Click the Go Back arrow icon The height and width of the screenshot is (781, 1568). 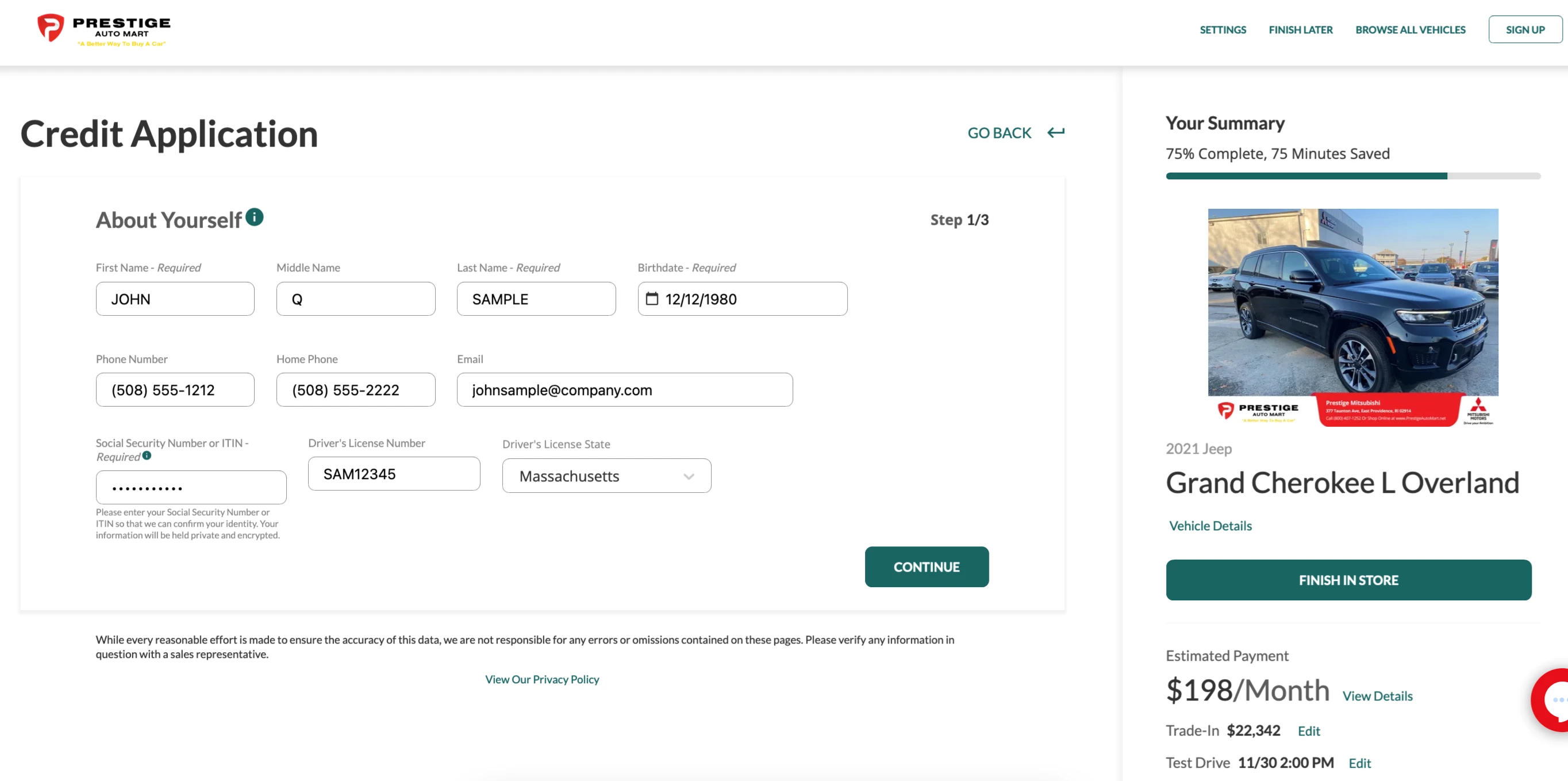tap(1055, 132)
